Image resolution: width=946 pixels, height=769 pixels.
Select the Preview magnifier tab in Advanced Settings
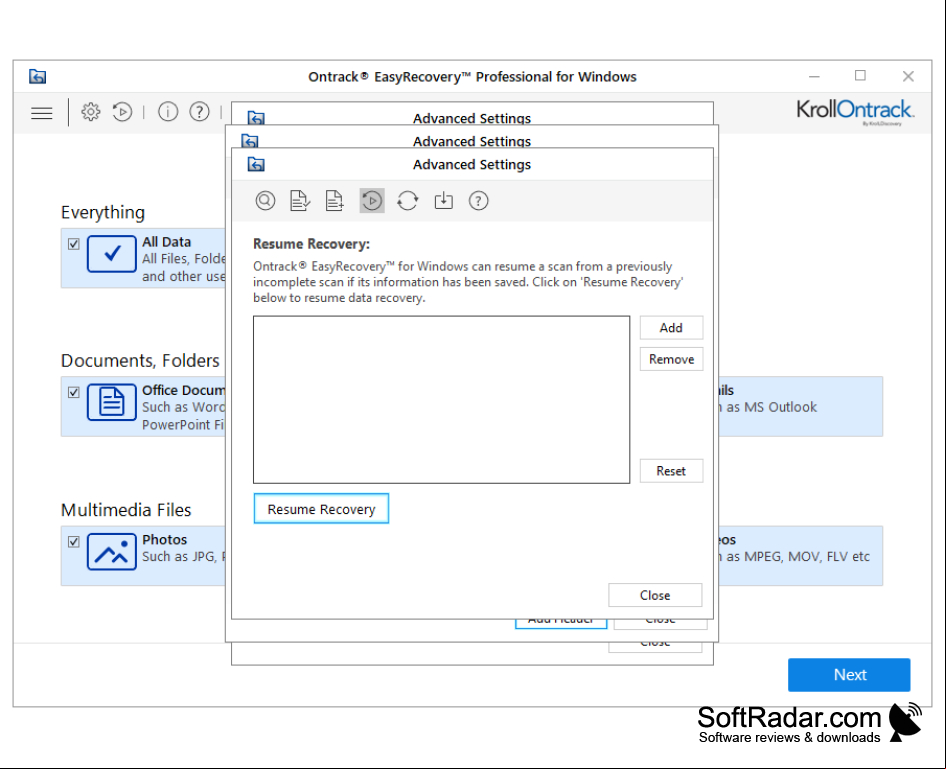pos(265,200)
